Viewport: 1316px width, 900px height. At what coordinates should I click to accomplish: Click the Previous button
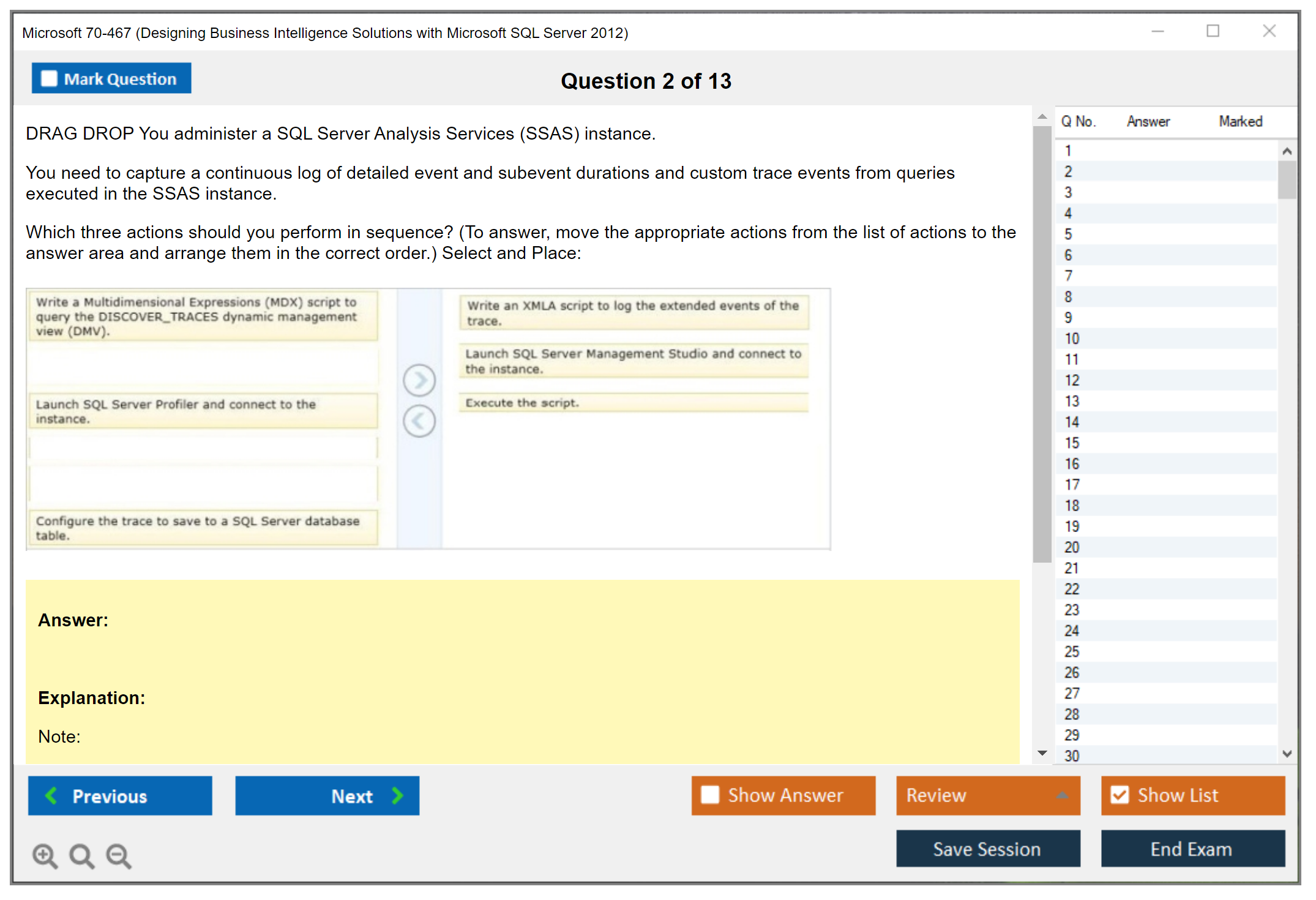119,796
